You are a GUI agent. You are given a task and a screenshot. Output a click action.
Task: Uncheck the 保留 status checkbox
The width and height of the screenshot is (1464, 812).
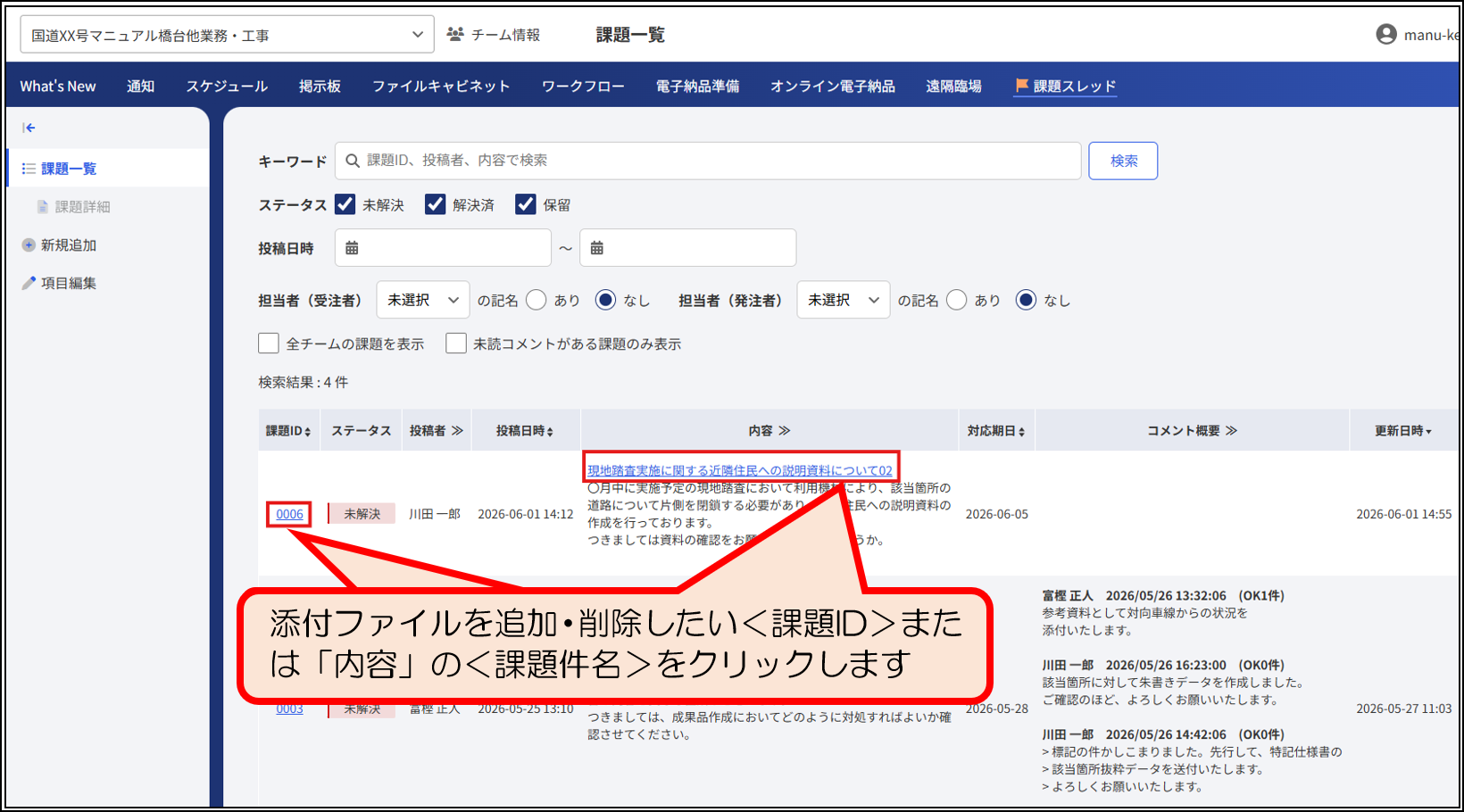(x=526, y=204)
